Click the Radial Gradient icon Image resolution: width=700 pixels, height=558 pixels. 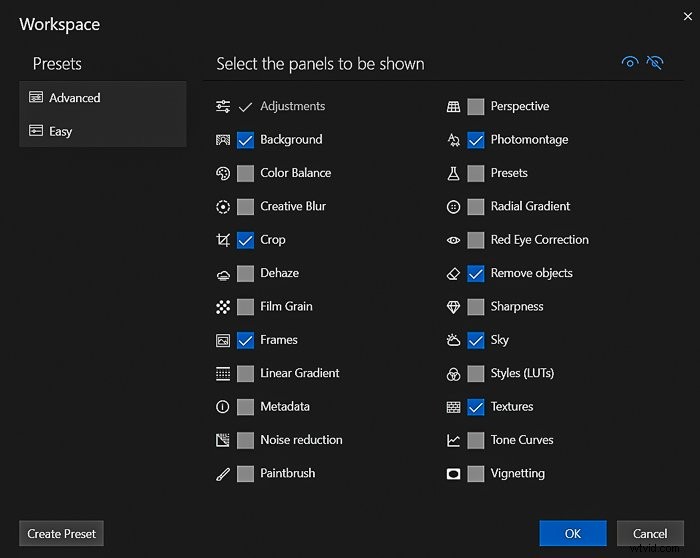click(453, 207)
